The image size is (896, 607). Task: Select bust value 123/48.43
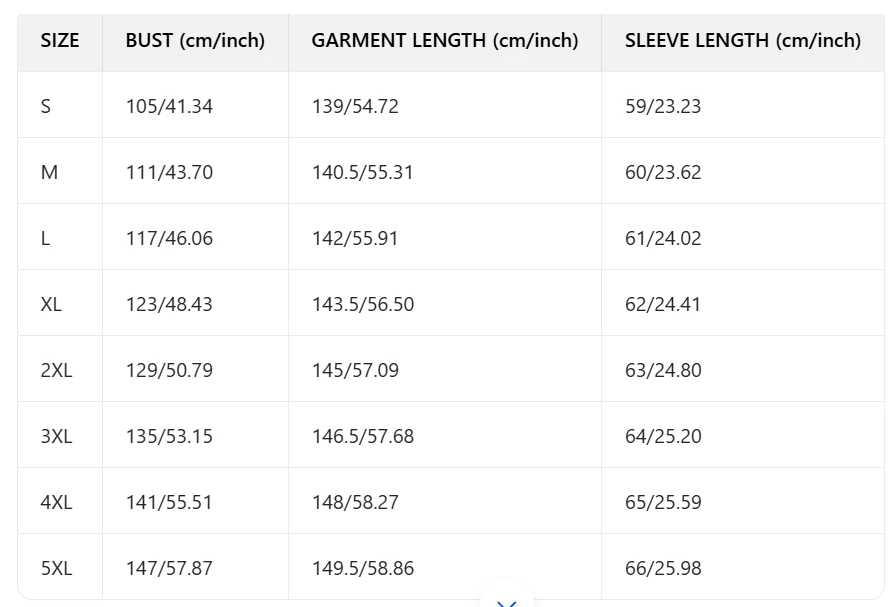pos(169,304)
